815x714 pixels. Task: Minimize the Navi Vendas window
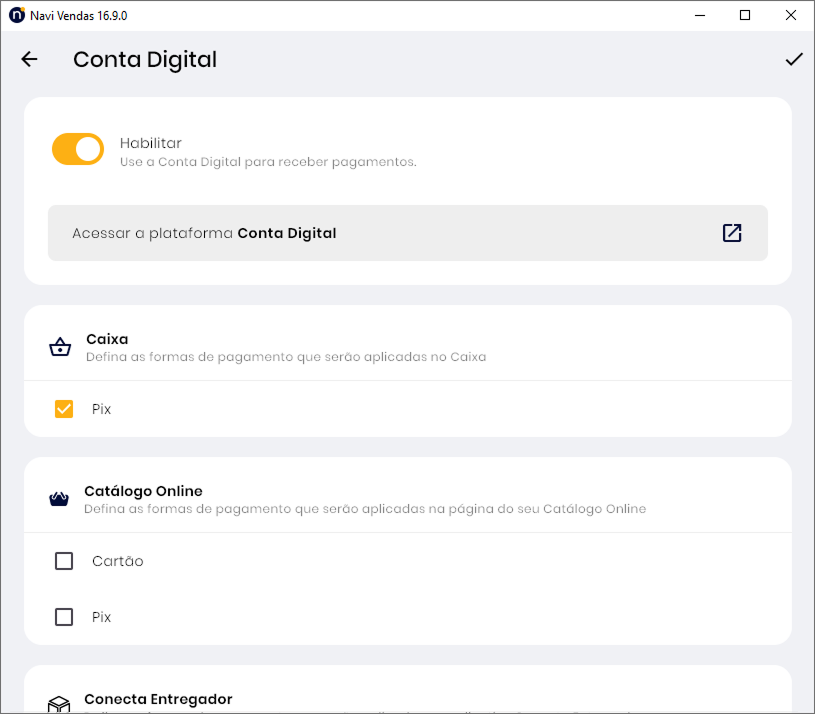(699, 15)
